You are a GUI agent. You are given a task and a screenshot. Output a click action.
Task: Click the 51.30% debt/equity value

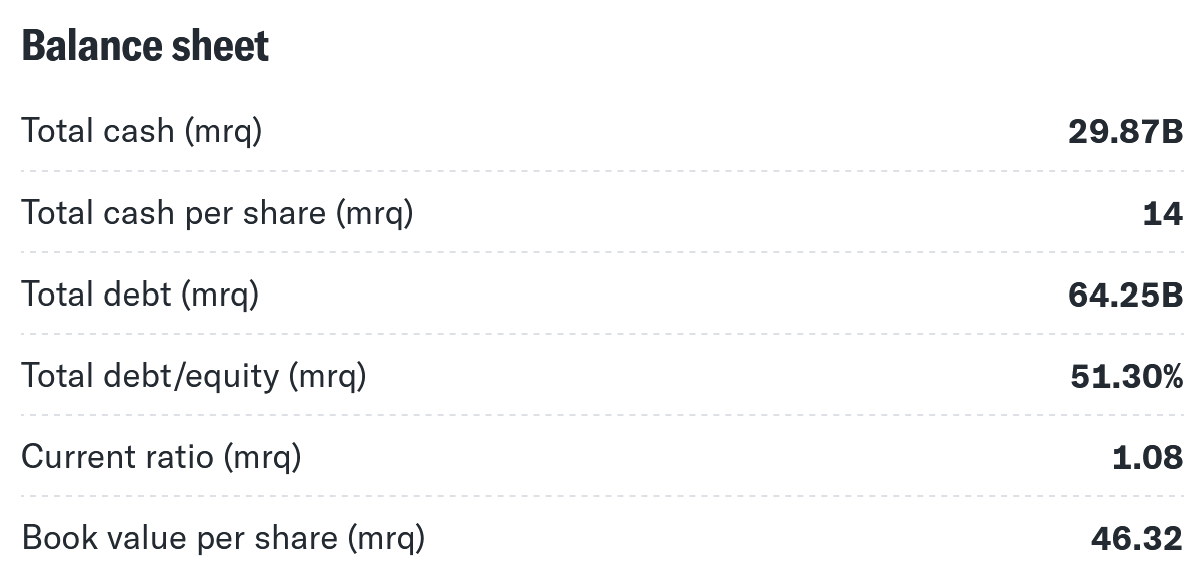coord(1126,376)
